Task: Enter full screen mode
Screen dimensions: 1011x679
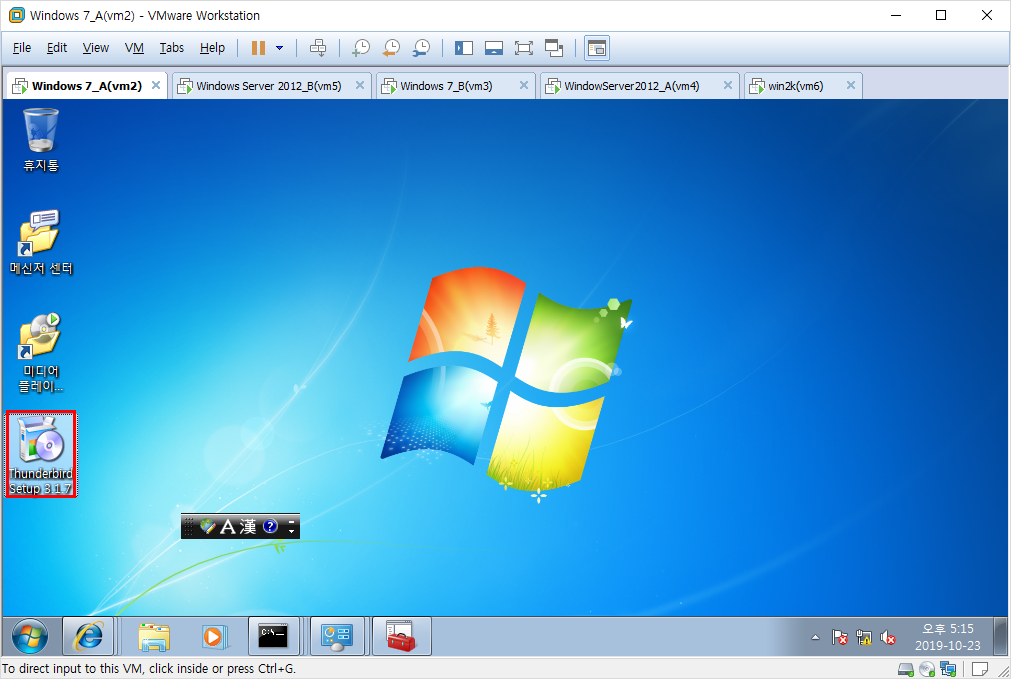Action: (524, 48)
